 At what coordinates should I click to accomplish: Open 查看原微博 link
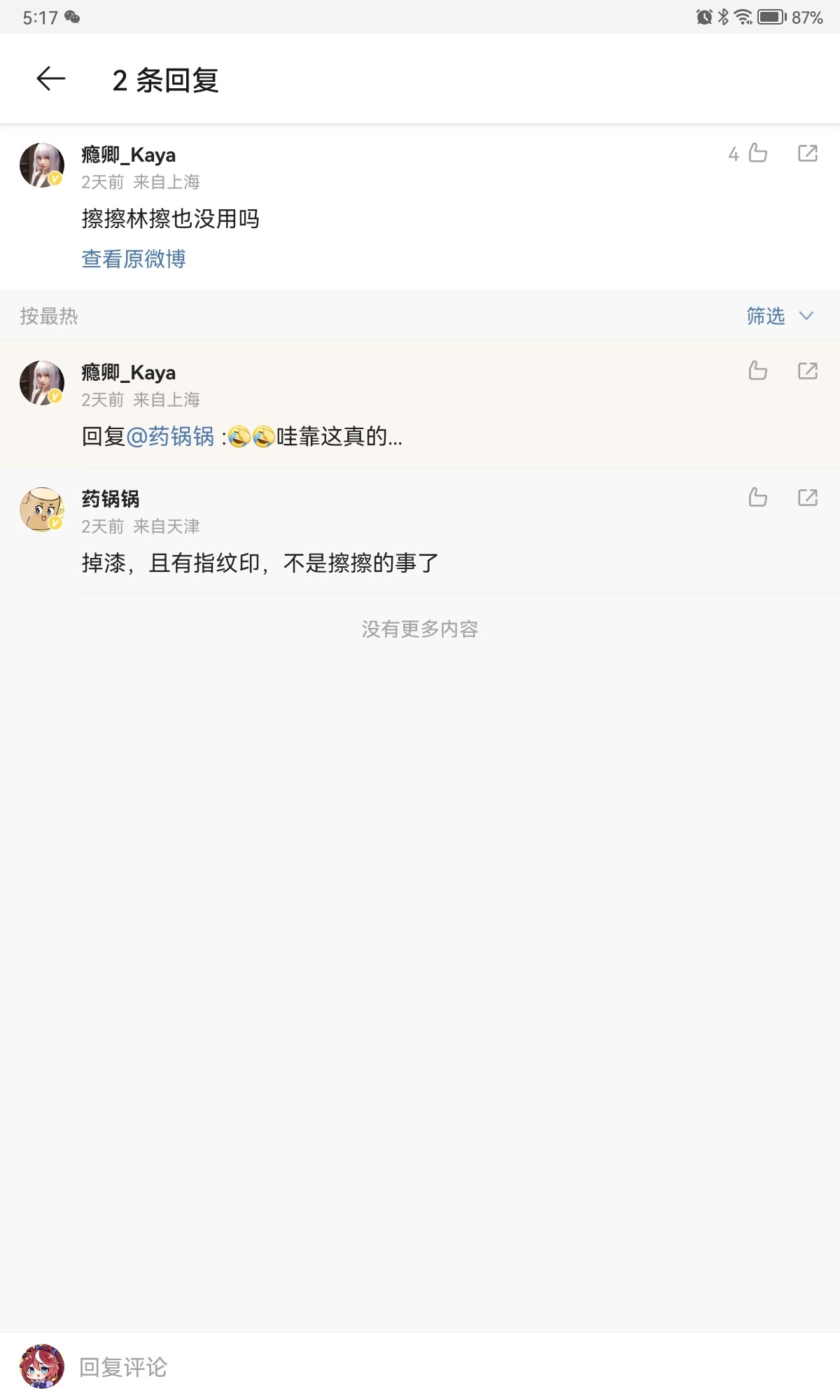134,259
